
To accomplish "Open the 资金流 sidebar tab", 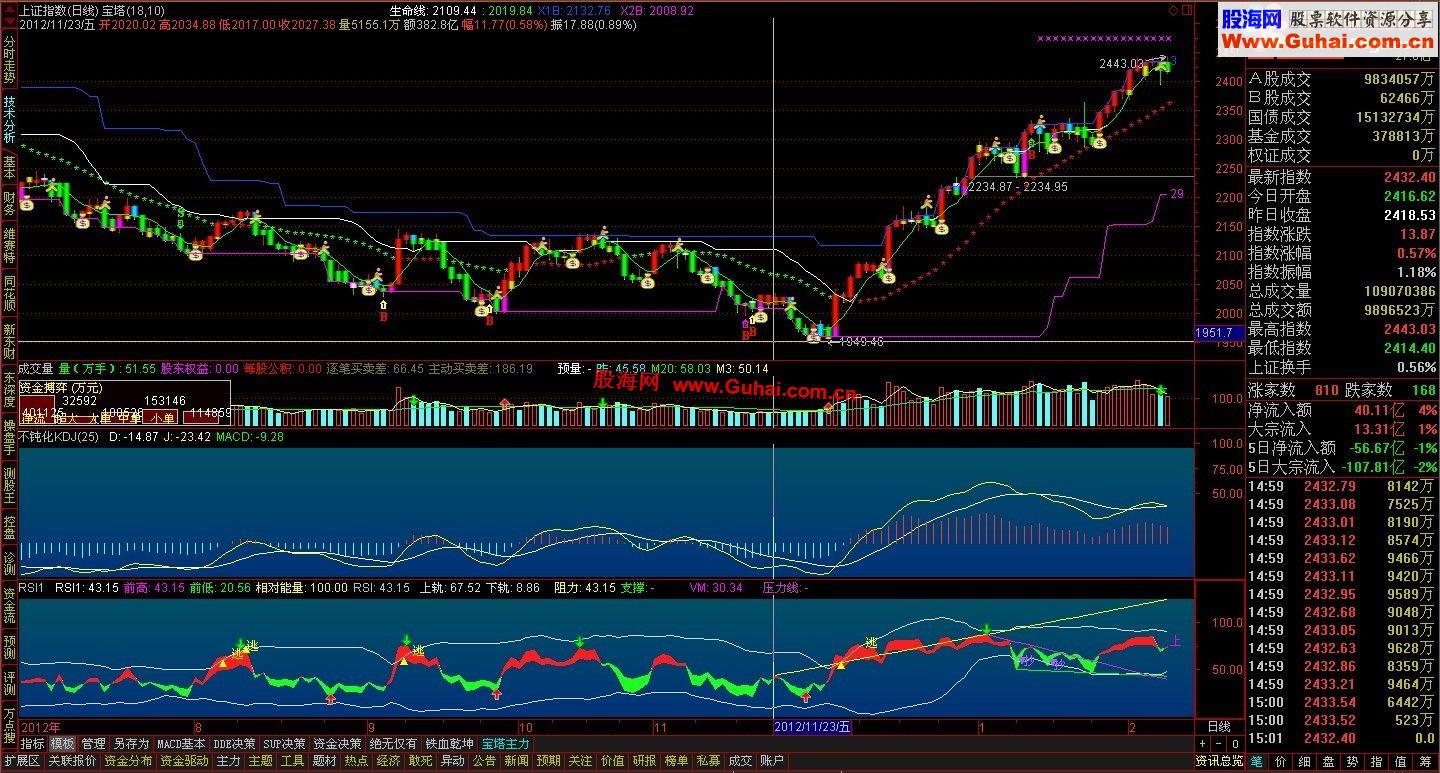I will 9,606.
